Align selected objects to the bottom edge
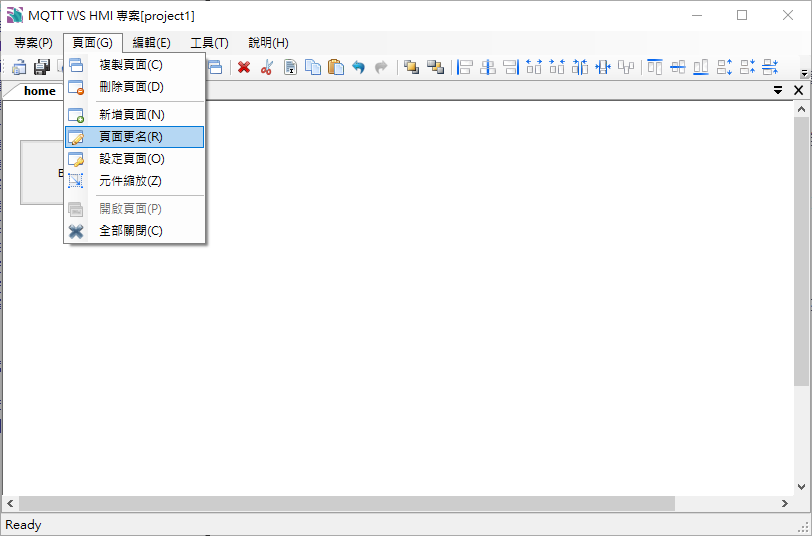 [x=701, y=67]
